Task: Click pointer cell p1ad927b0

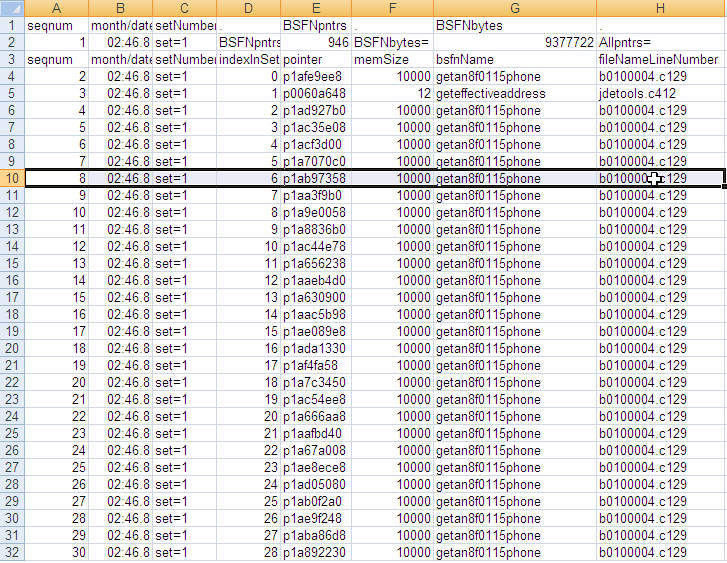Action: pos(316,111)
